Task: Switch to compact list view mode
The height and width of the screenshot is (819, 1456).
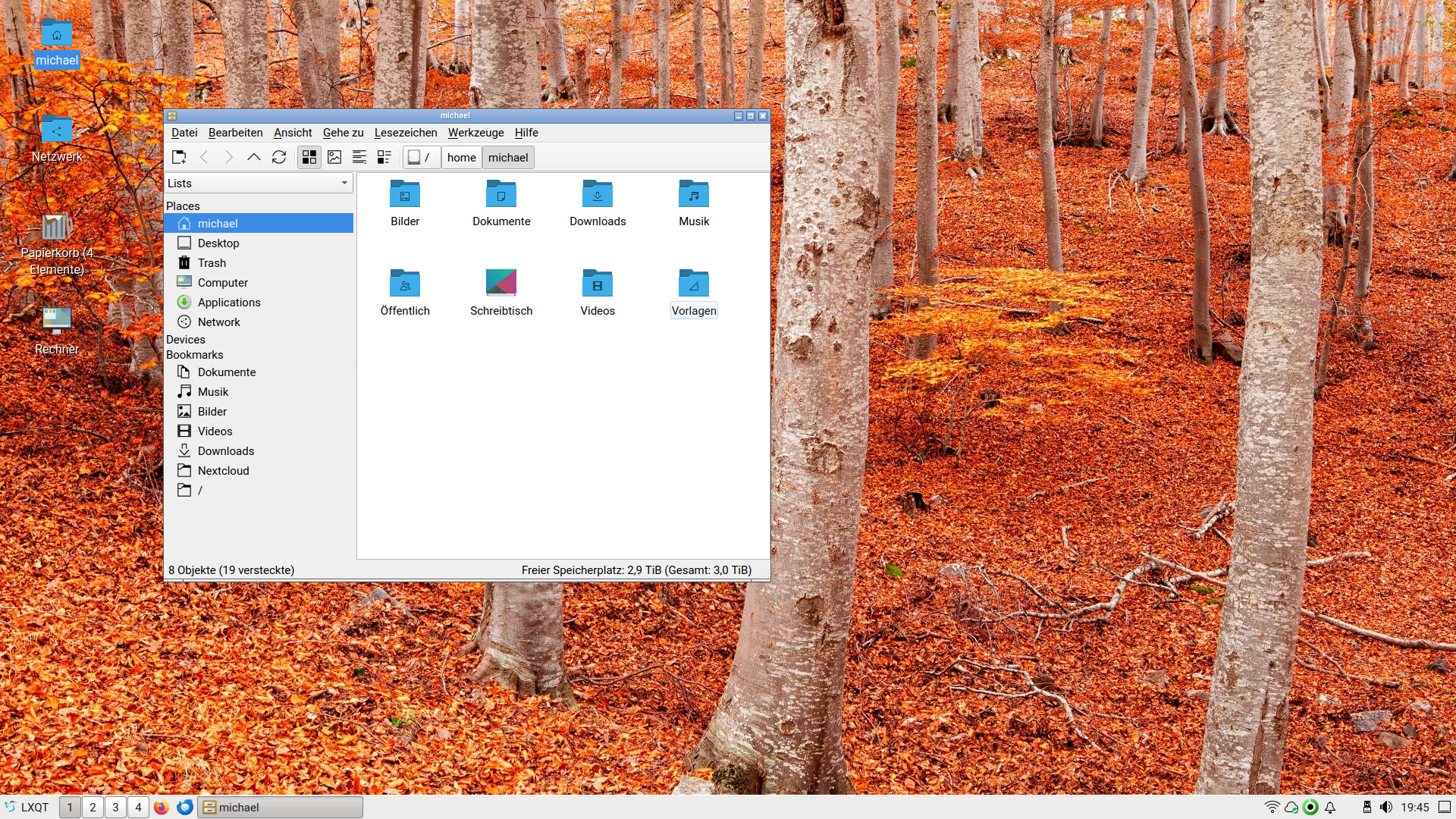Action: (x=359, y=157)
